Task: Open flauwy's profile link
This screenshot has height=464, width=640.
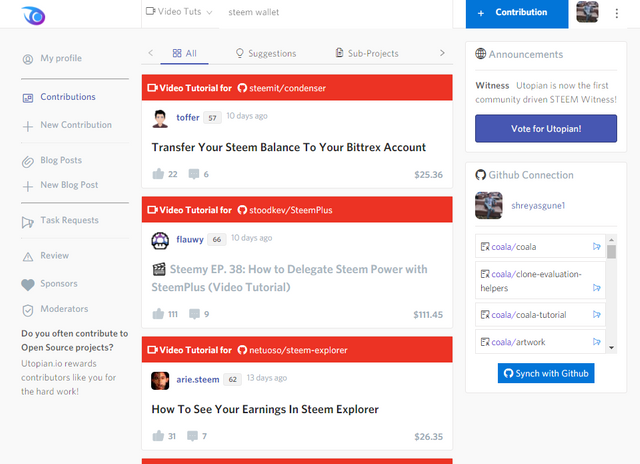Action: pyautogui.click(x=190, y=239)
